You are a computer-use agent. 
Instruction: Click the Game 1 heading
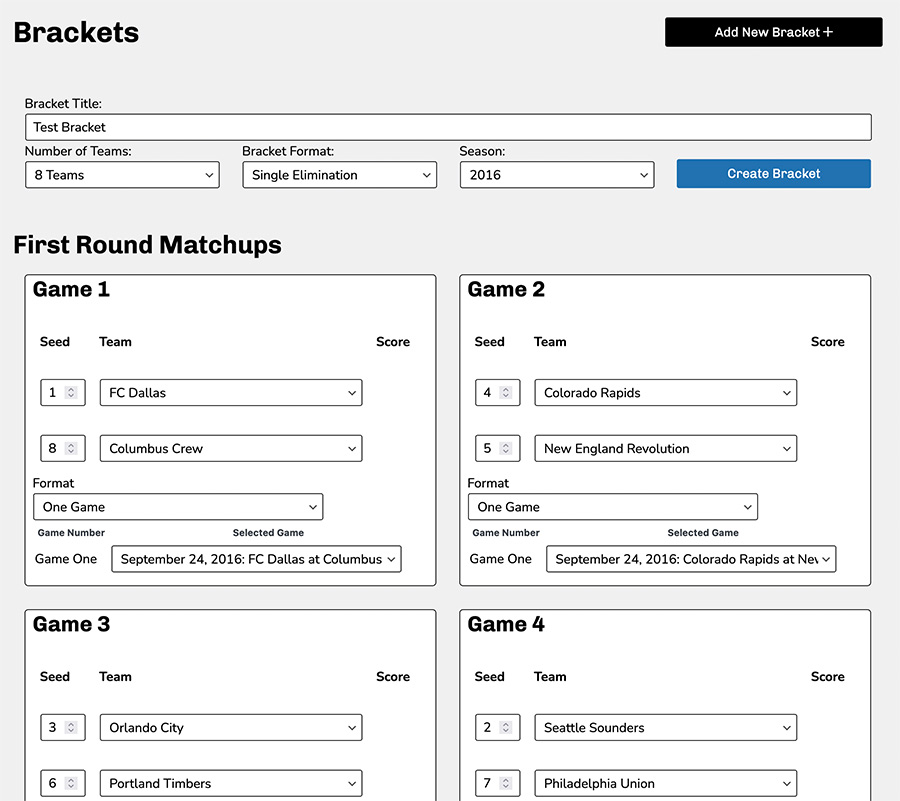(71, 289)
